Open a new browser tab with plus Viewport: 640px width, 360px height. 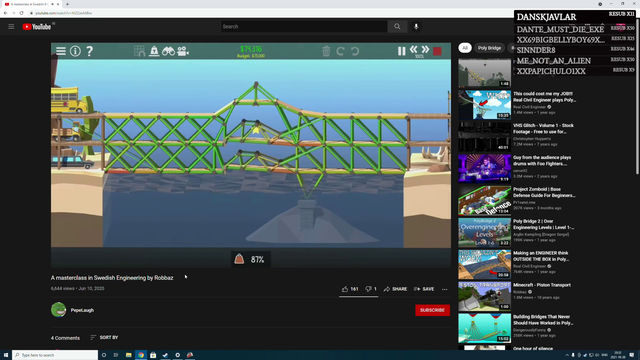coord(67,4)
